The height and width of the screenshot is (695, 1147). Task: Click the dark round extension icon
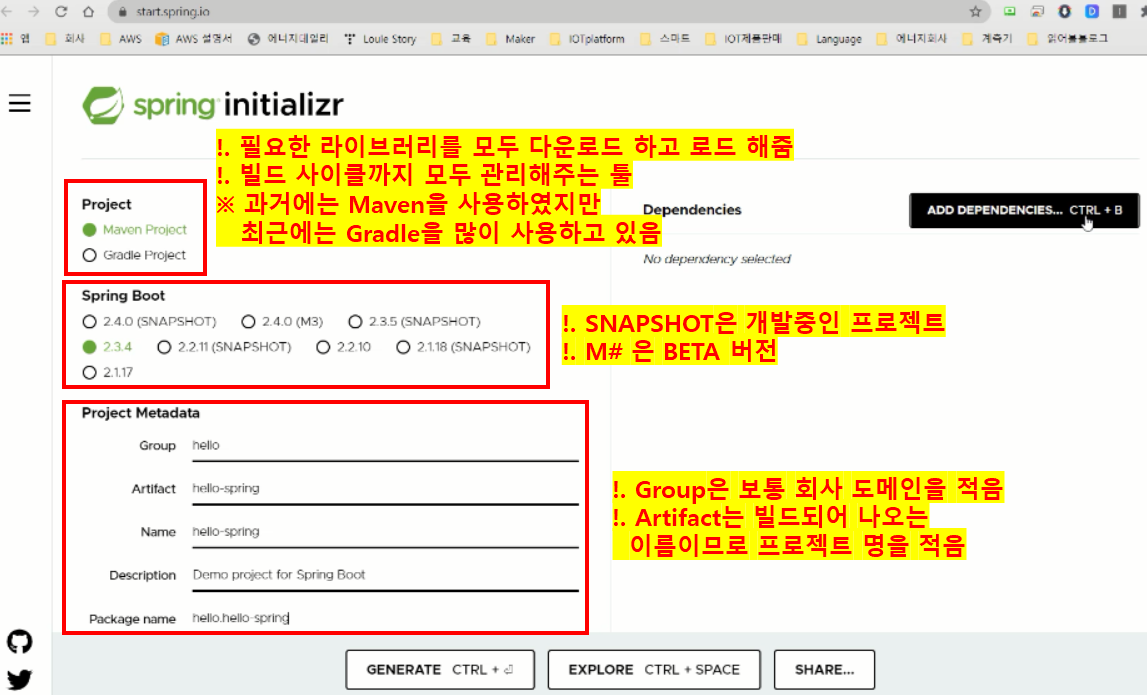click(1064, 12)
